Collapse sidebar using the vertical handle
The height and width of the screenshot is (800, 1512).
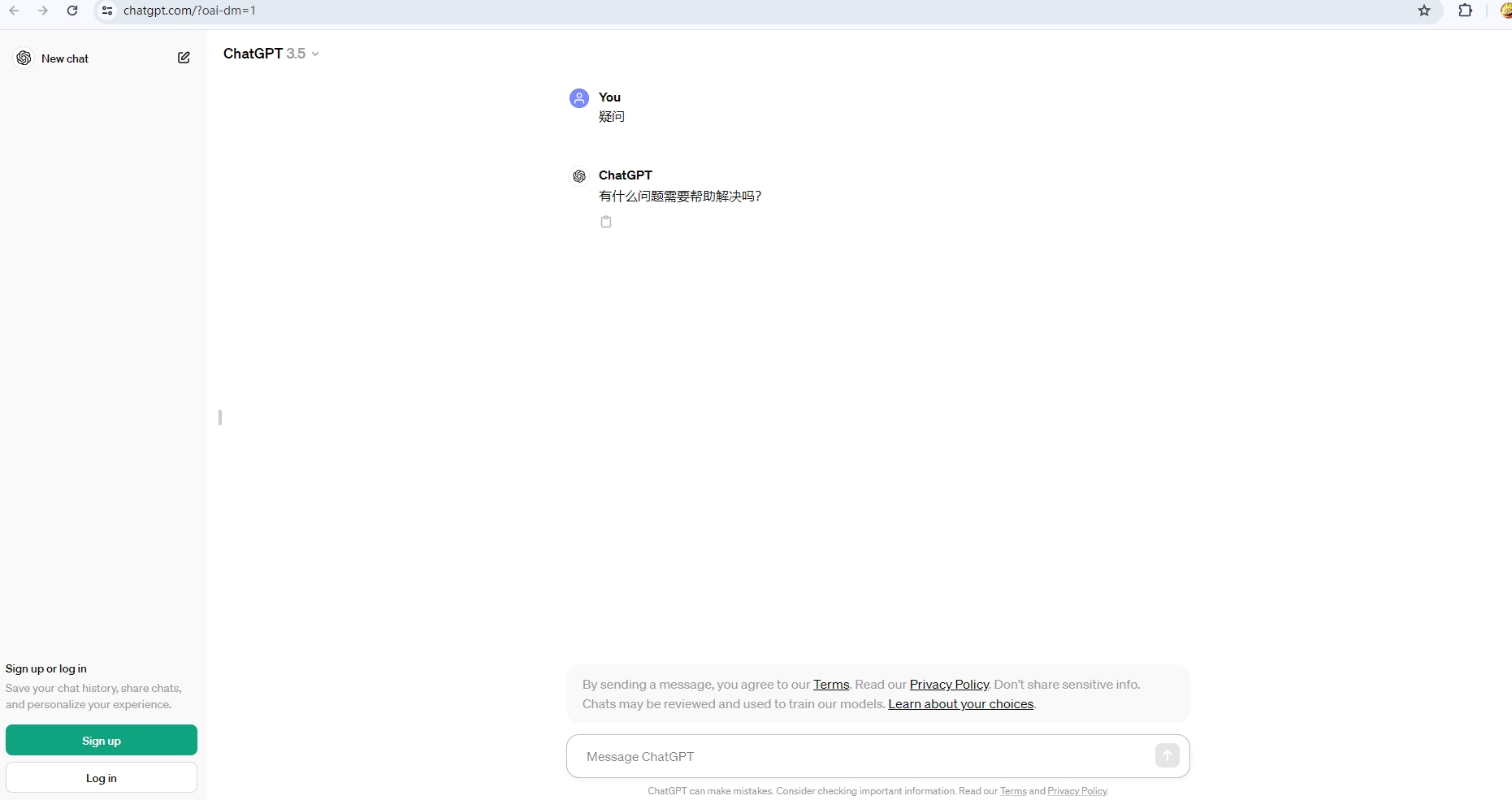[220, 417]
